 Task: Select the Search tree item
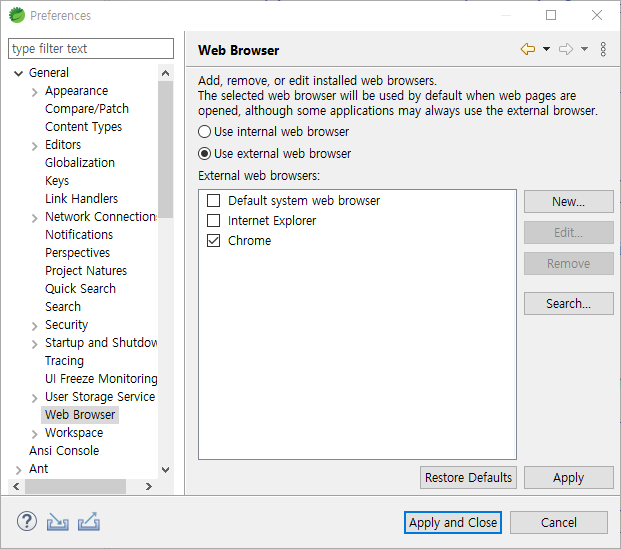coord(63,307)
